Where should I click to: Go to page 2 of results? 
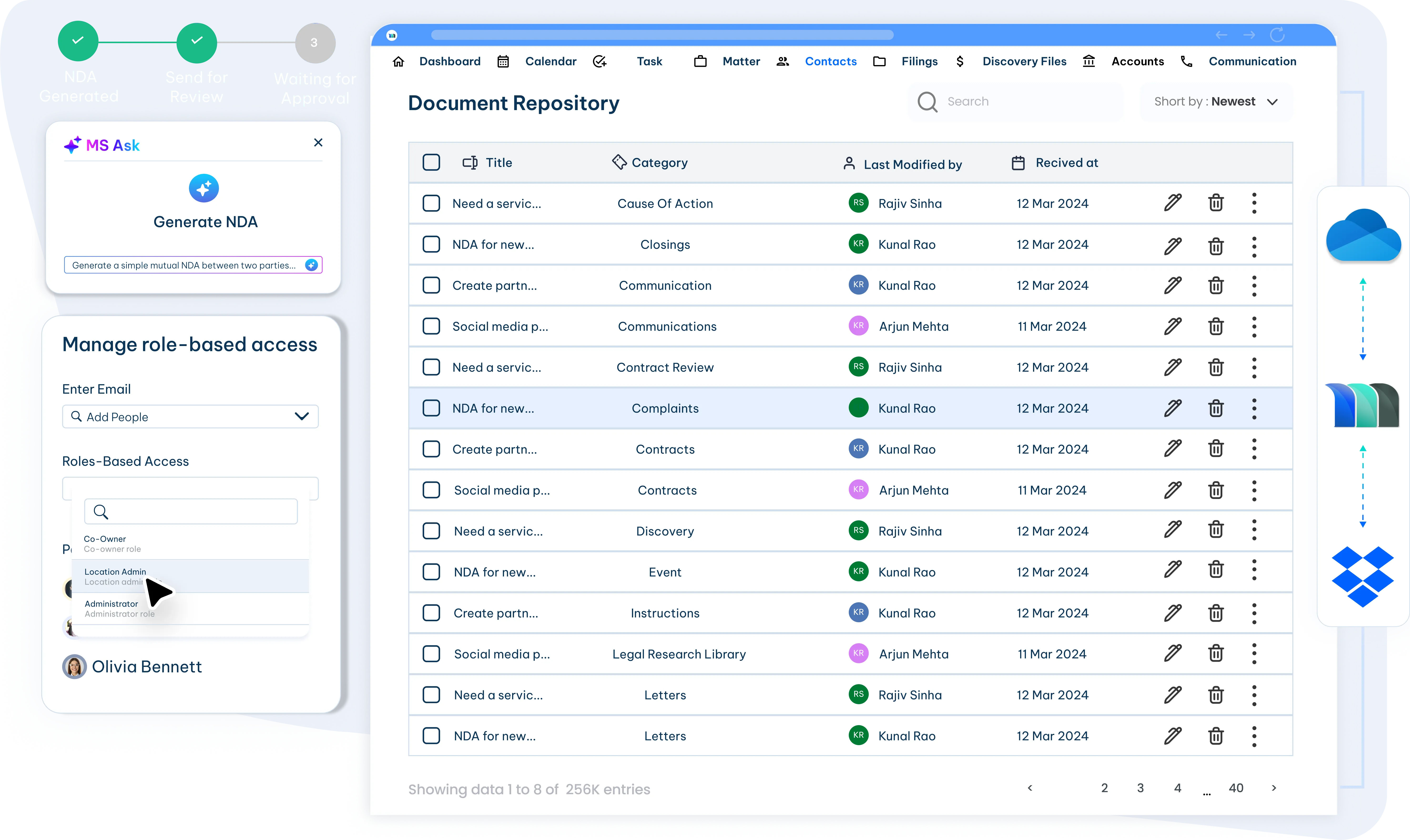coord(1104,788)
